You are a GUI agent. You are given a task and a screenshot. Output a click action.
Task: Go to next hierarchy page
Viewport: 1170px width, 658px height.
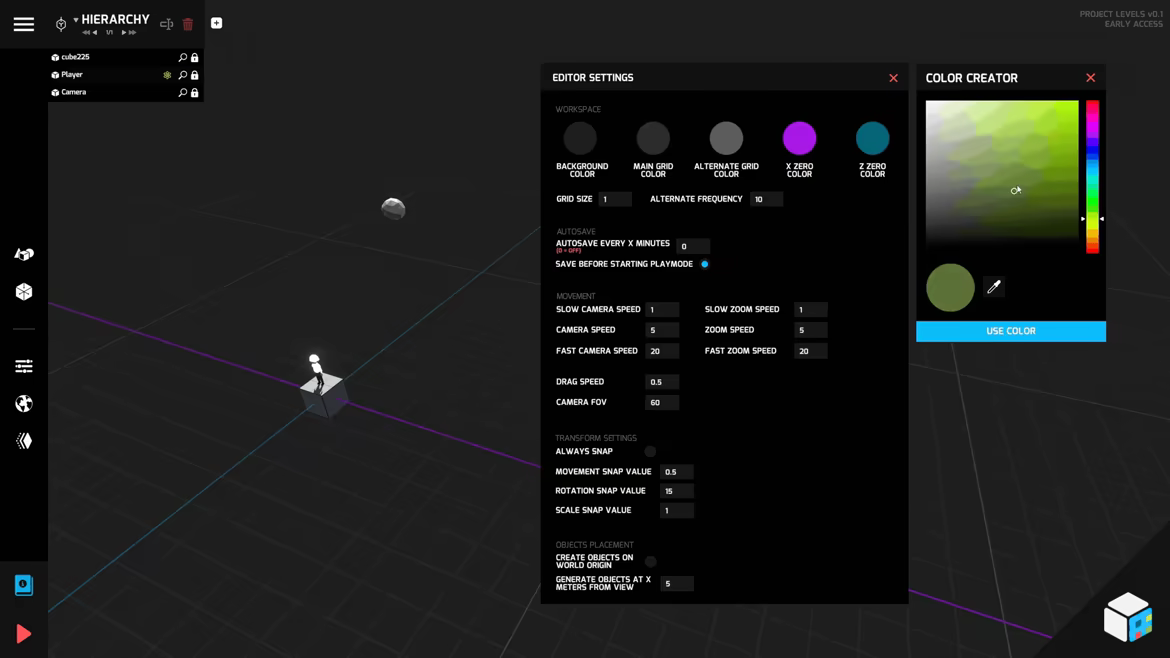point(124,33)
